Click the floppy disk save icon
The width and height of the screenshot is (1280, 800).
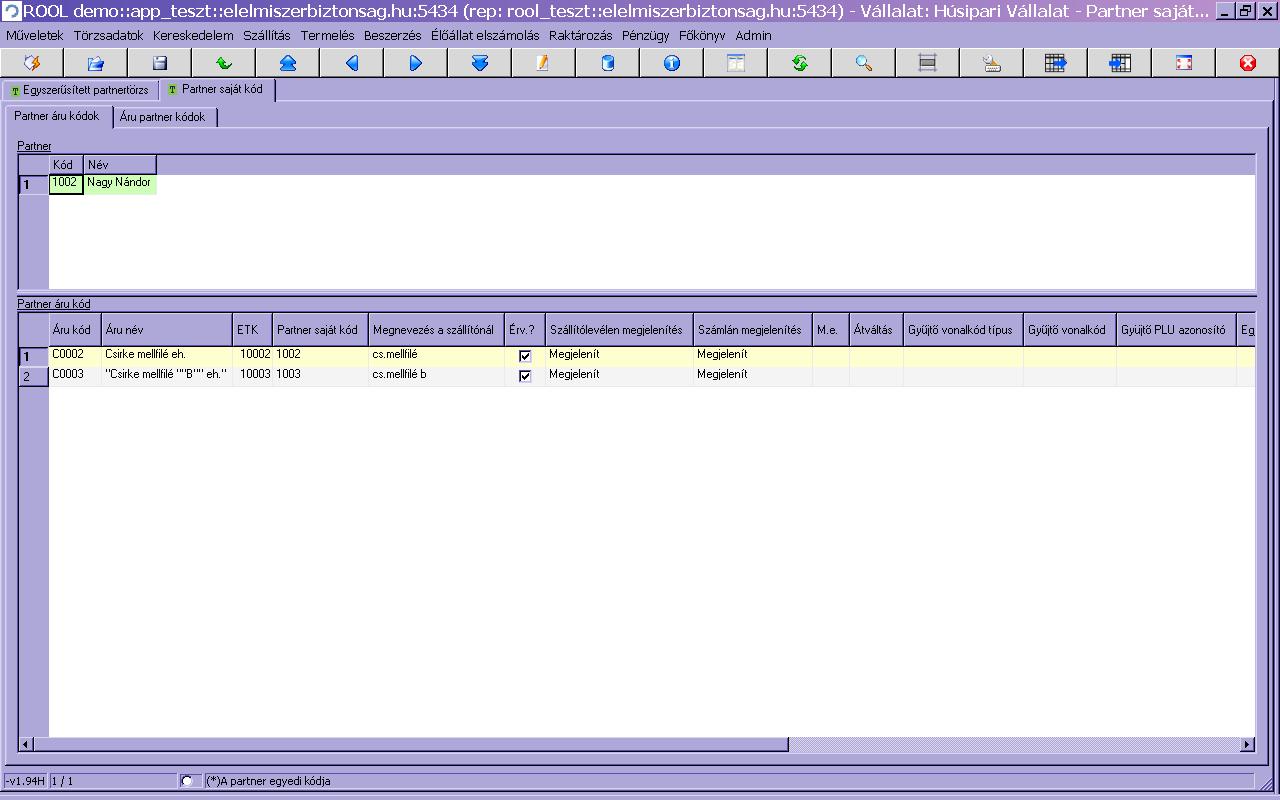click(160, 63)
